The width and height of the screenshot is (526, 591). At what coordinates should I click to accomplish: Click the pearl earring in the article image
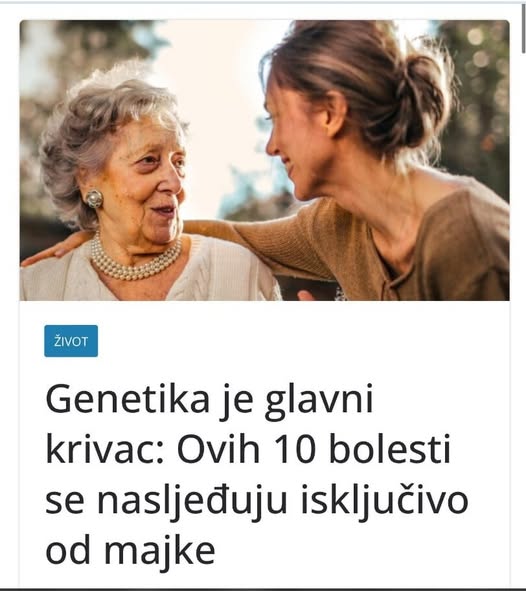pyautogui.click(x=94, y=199)
